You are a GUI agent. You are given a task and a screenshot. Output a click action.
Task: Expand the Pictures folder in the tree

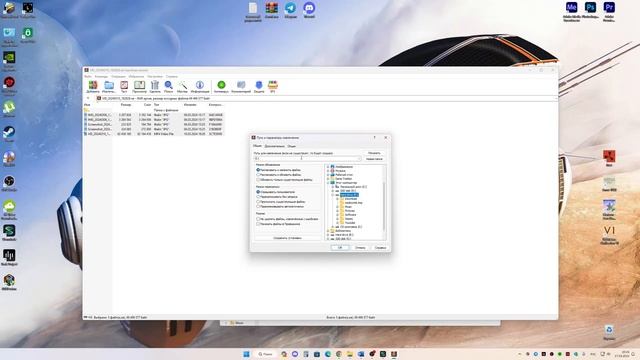[338, 211]
